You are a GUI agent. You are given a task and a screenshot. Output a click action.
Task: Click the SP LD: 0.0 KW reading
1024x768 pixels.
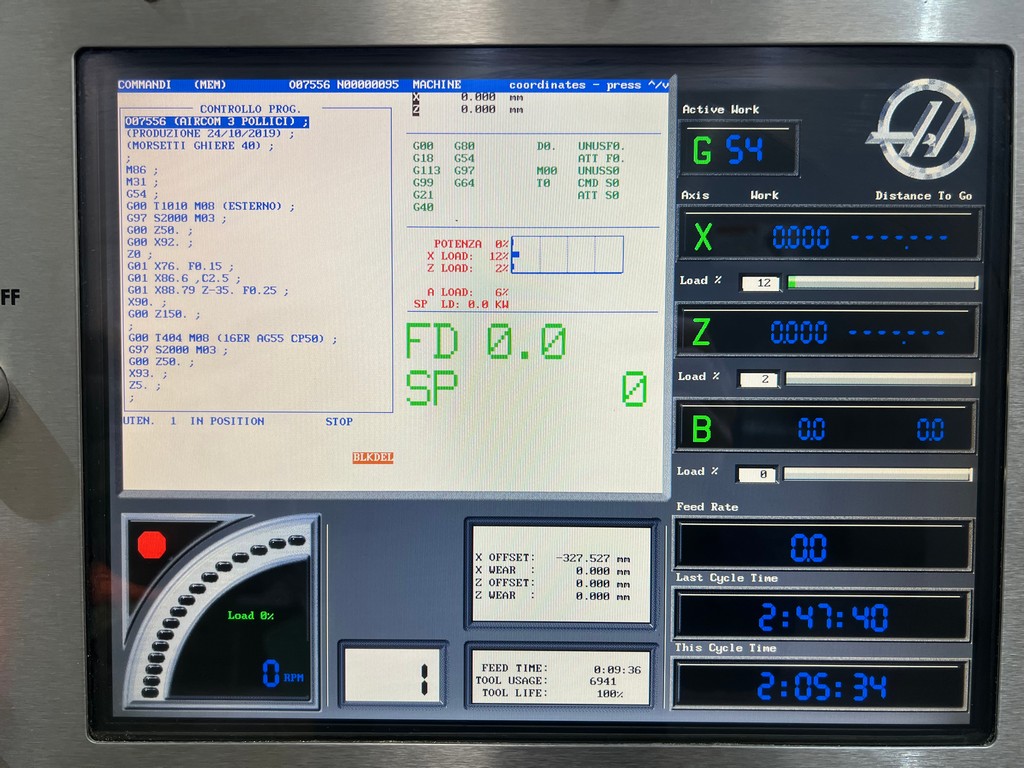click(461, 304)
